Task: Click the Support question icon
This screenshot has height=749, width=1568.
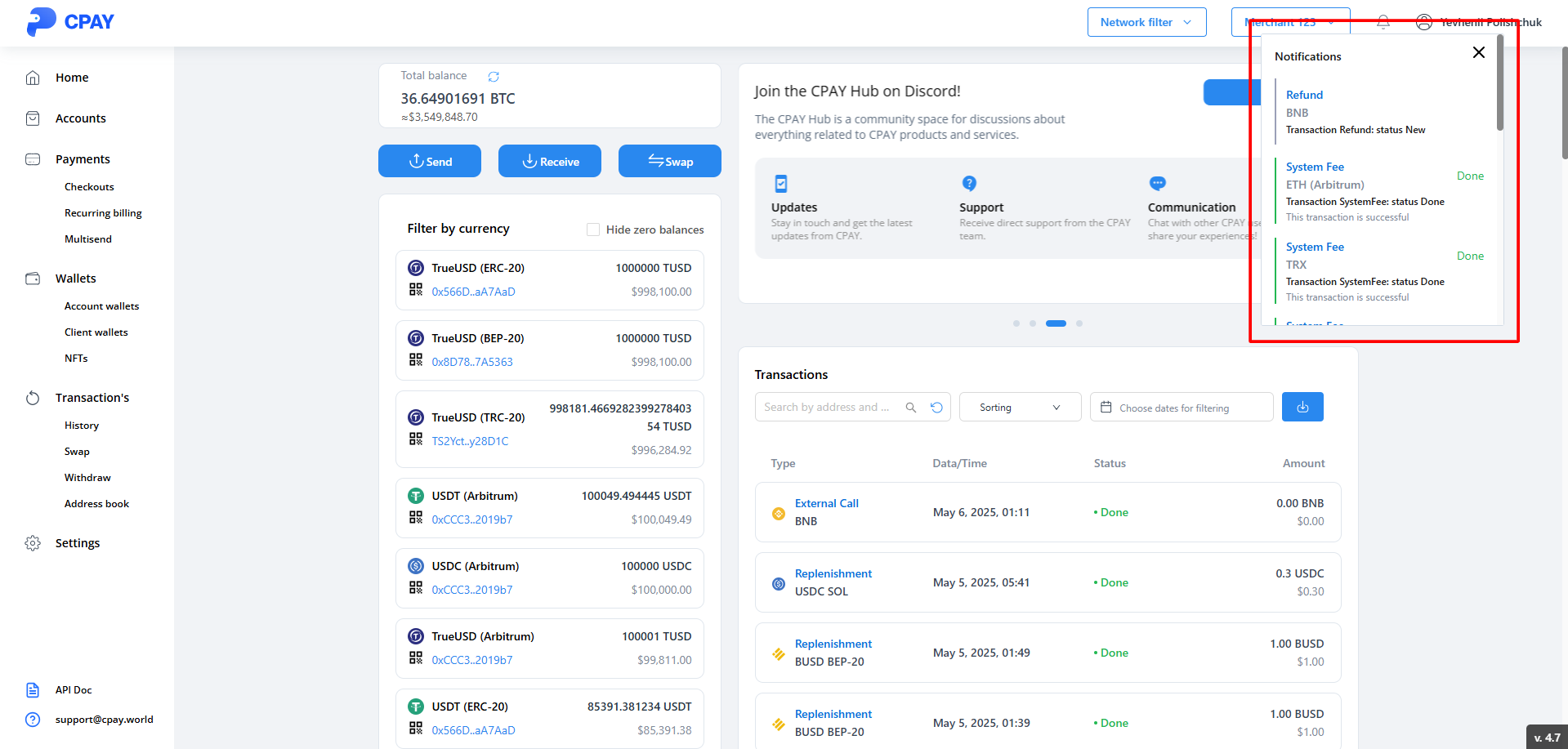Action: point(969,184)
